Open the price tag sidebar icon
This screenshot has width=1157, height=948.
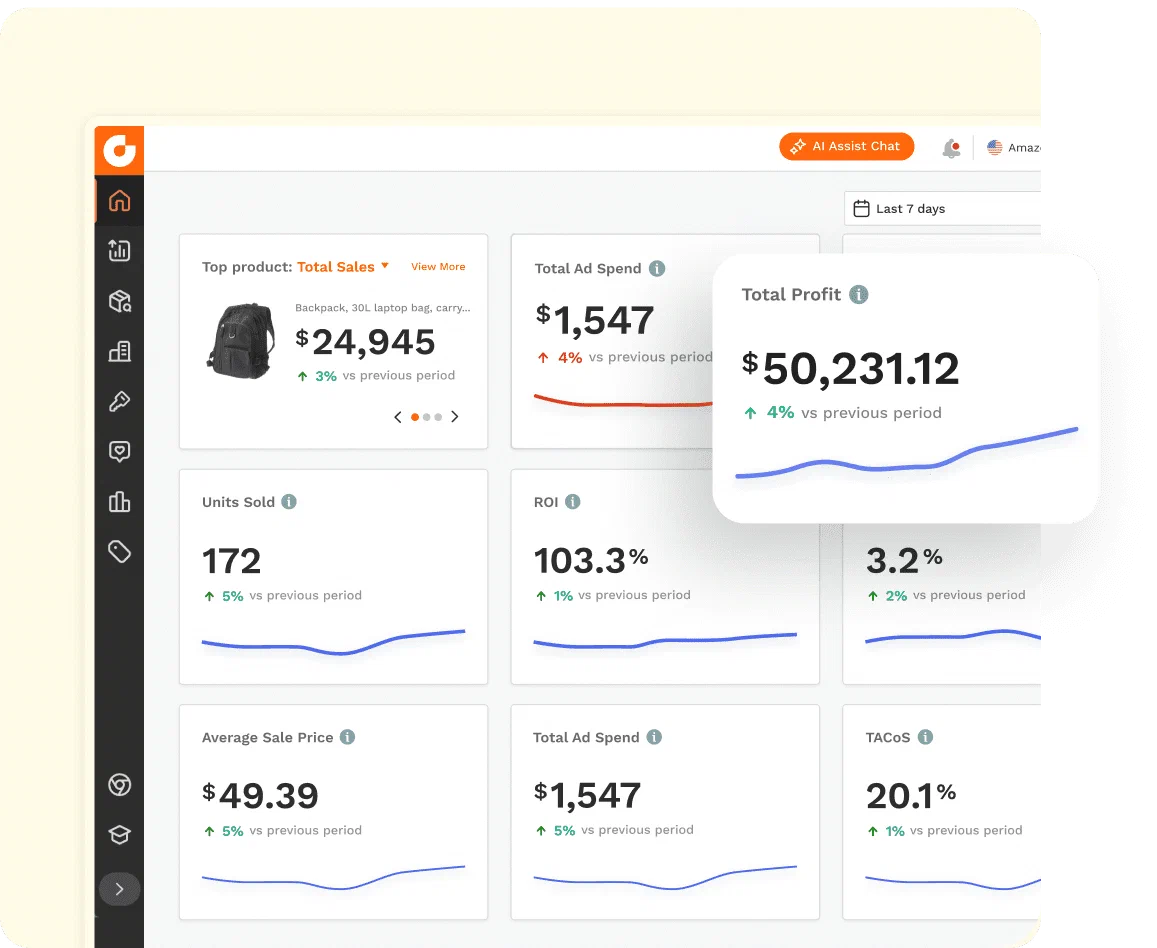click(x=120, y=551)
